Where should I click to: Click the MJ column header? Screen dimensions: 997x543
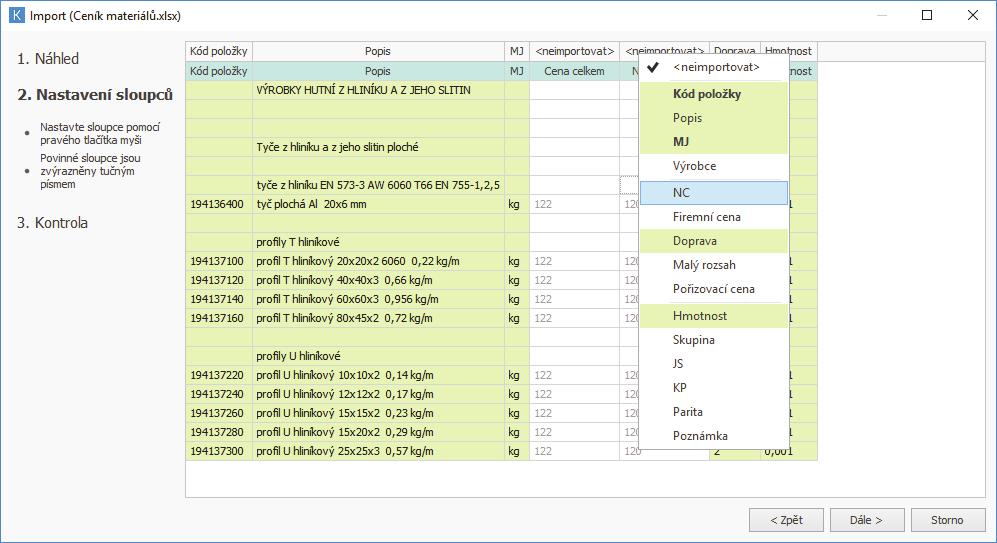(x=517, y=51)
